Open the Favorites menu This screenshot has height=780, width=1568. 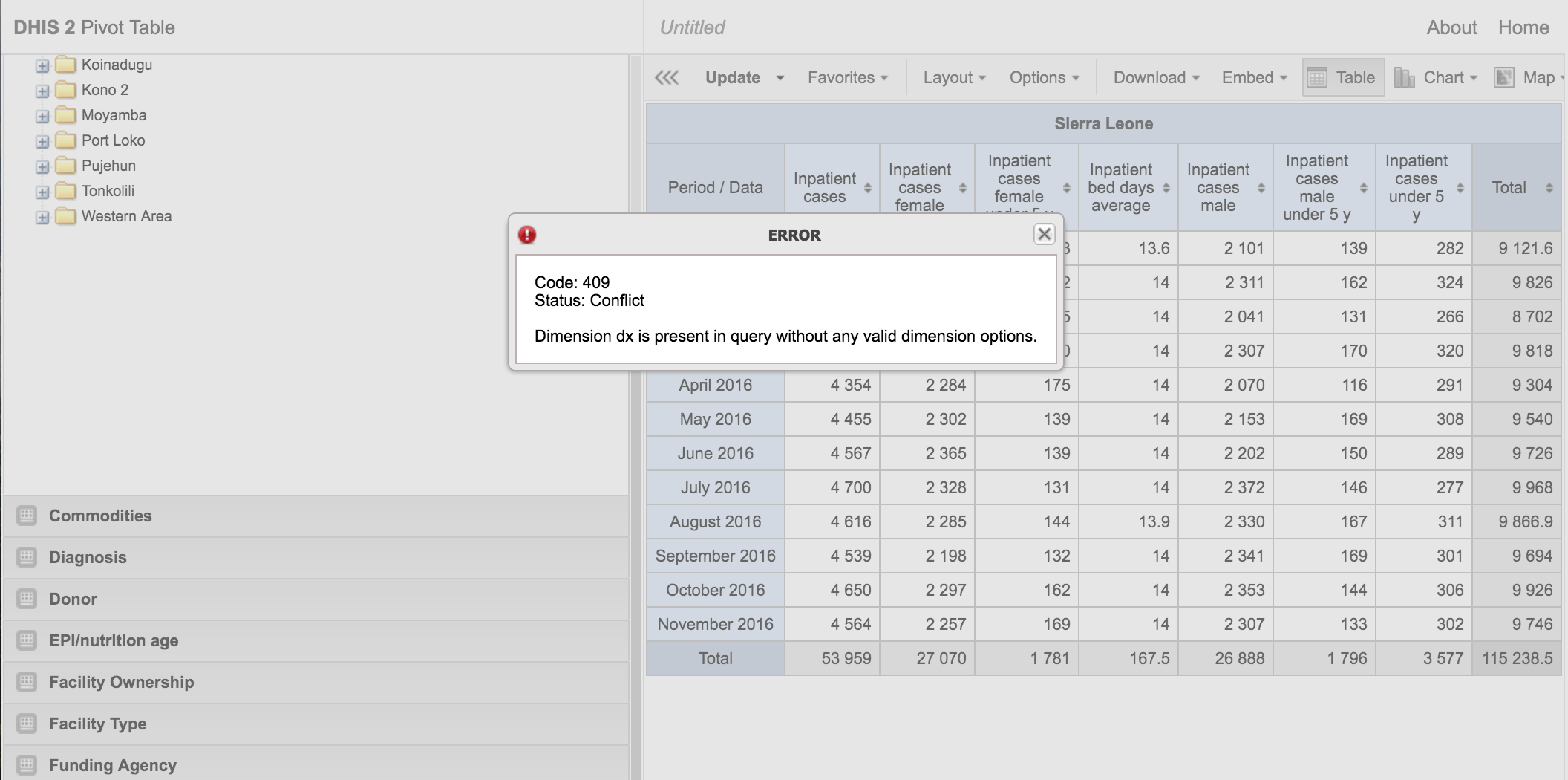(847, 77)
